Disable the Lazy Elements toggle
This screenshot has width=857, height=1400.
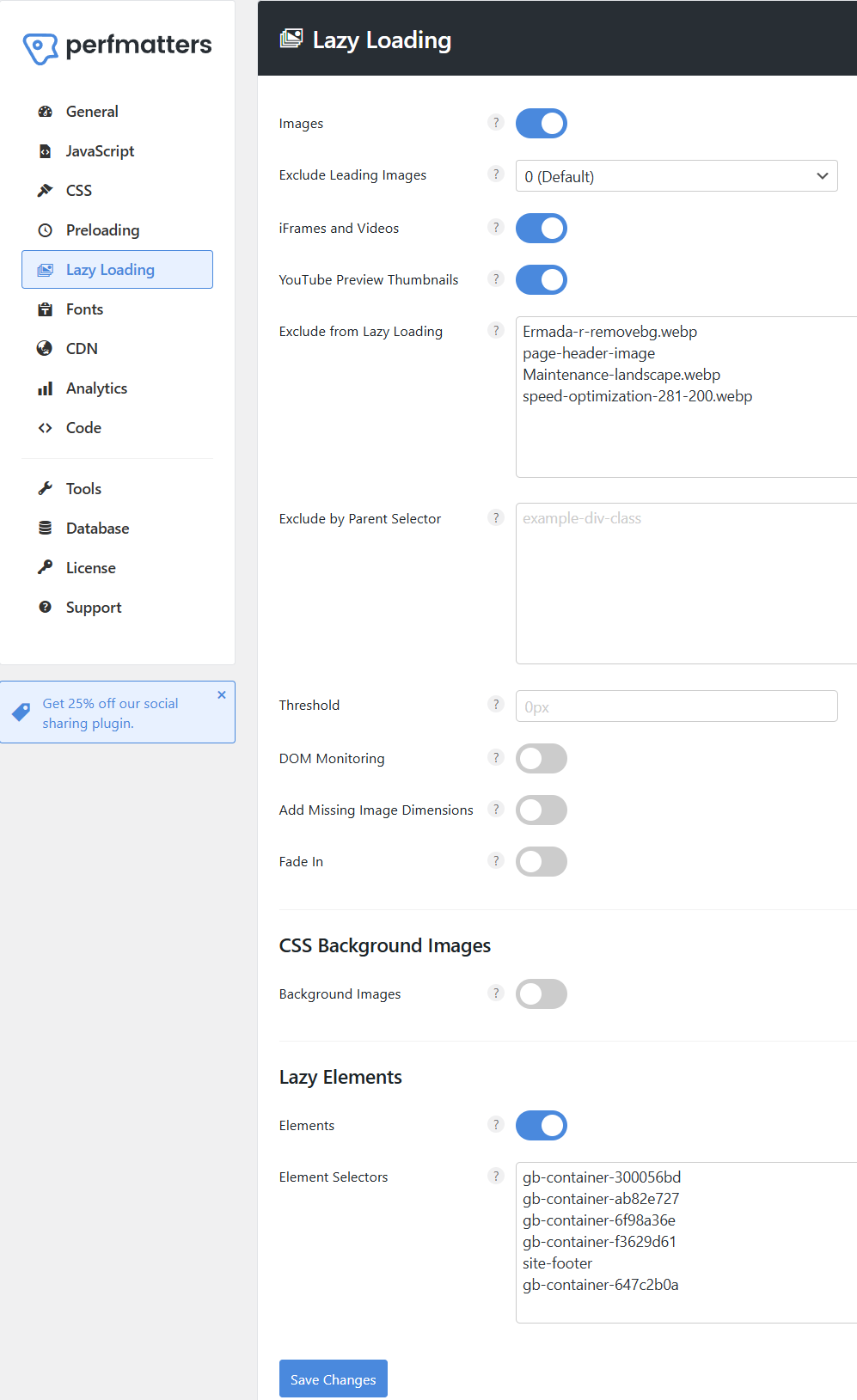pos(542,1126)
